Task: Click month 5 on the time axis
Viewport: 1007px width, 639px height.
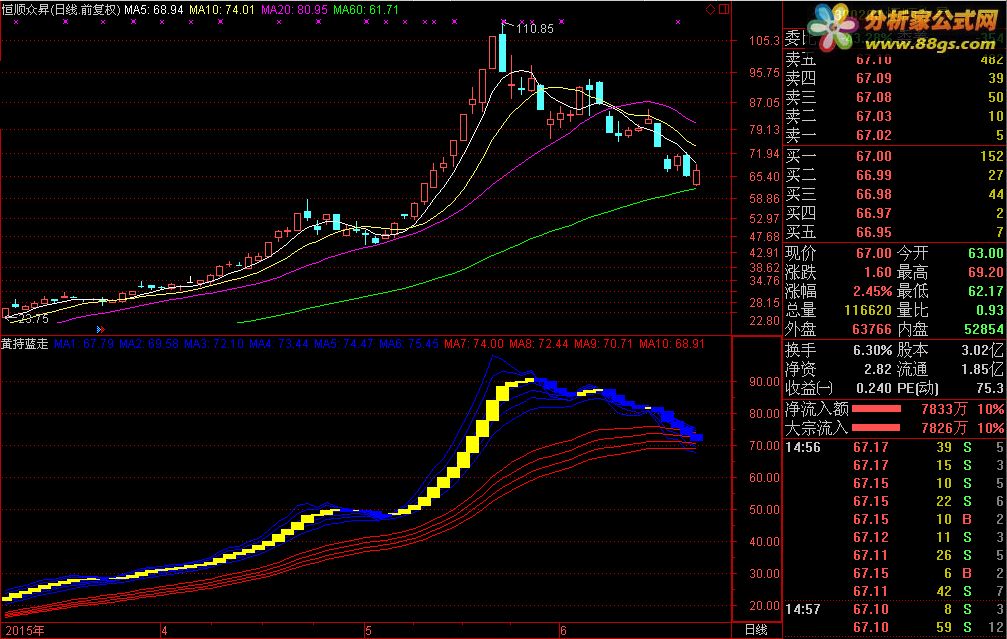Action: (368, 630)
